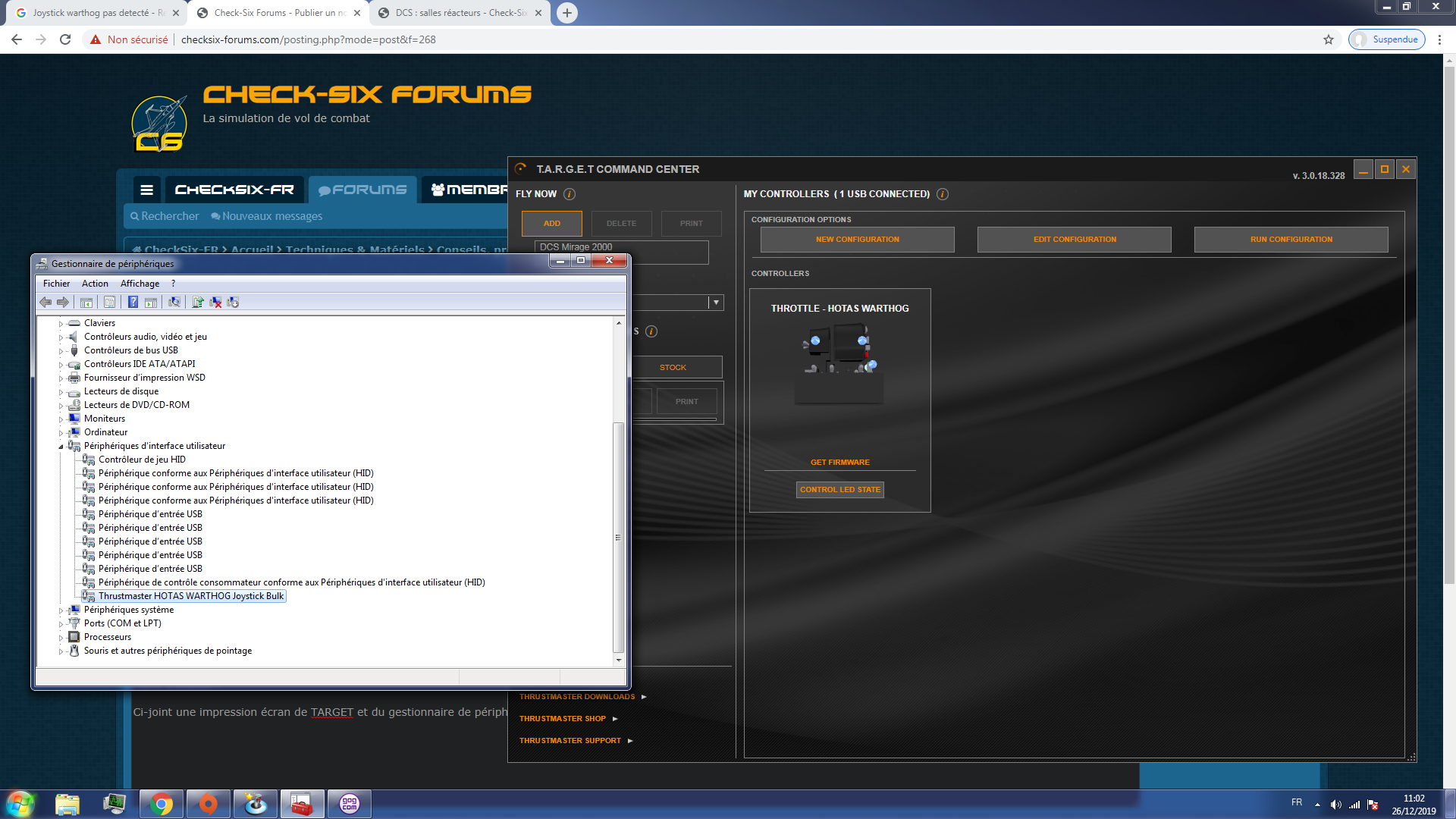The width and height of the screenshot is (1456, 819).
Task: Update driver software icon
Action: (198, 302)
